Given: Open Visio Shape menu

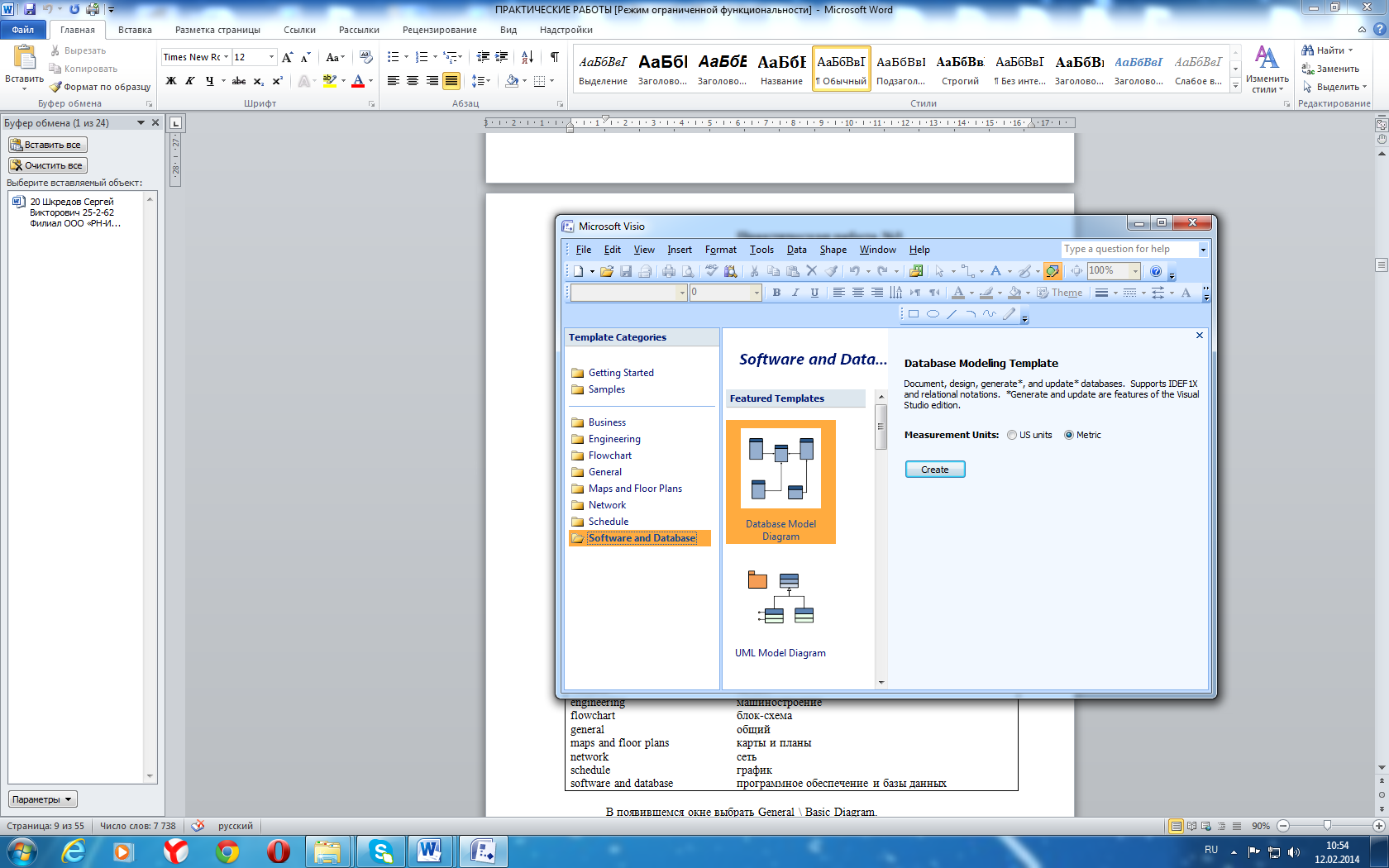Looking at the screenshot, I should point(833,250).
